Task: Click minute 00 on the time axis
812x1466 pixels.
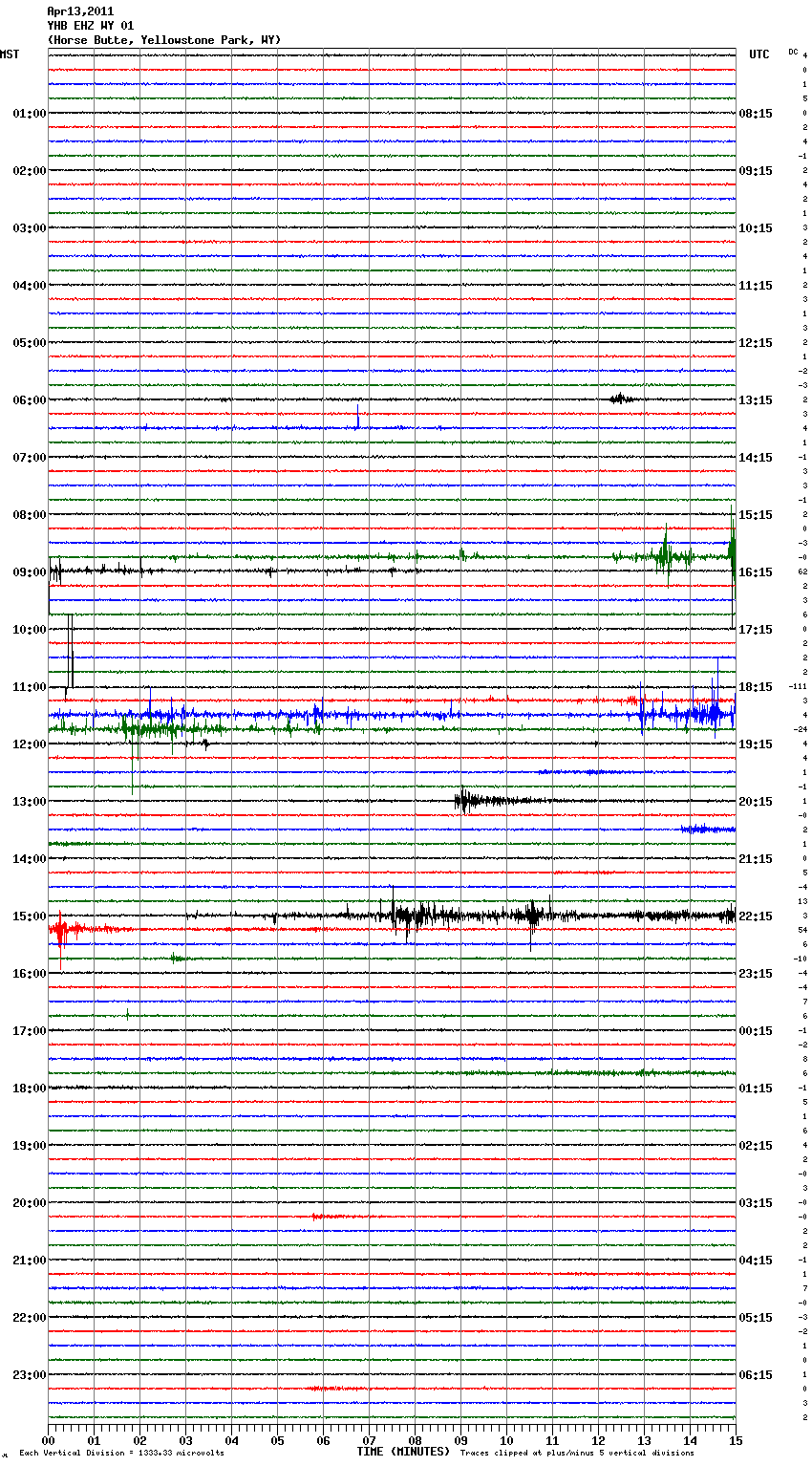Action: pos(48,1440)
